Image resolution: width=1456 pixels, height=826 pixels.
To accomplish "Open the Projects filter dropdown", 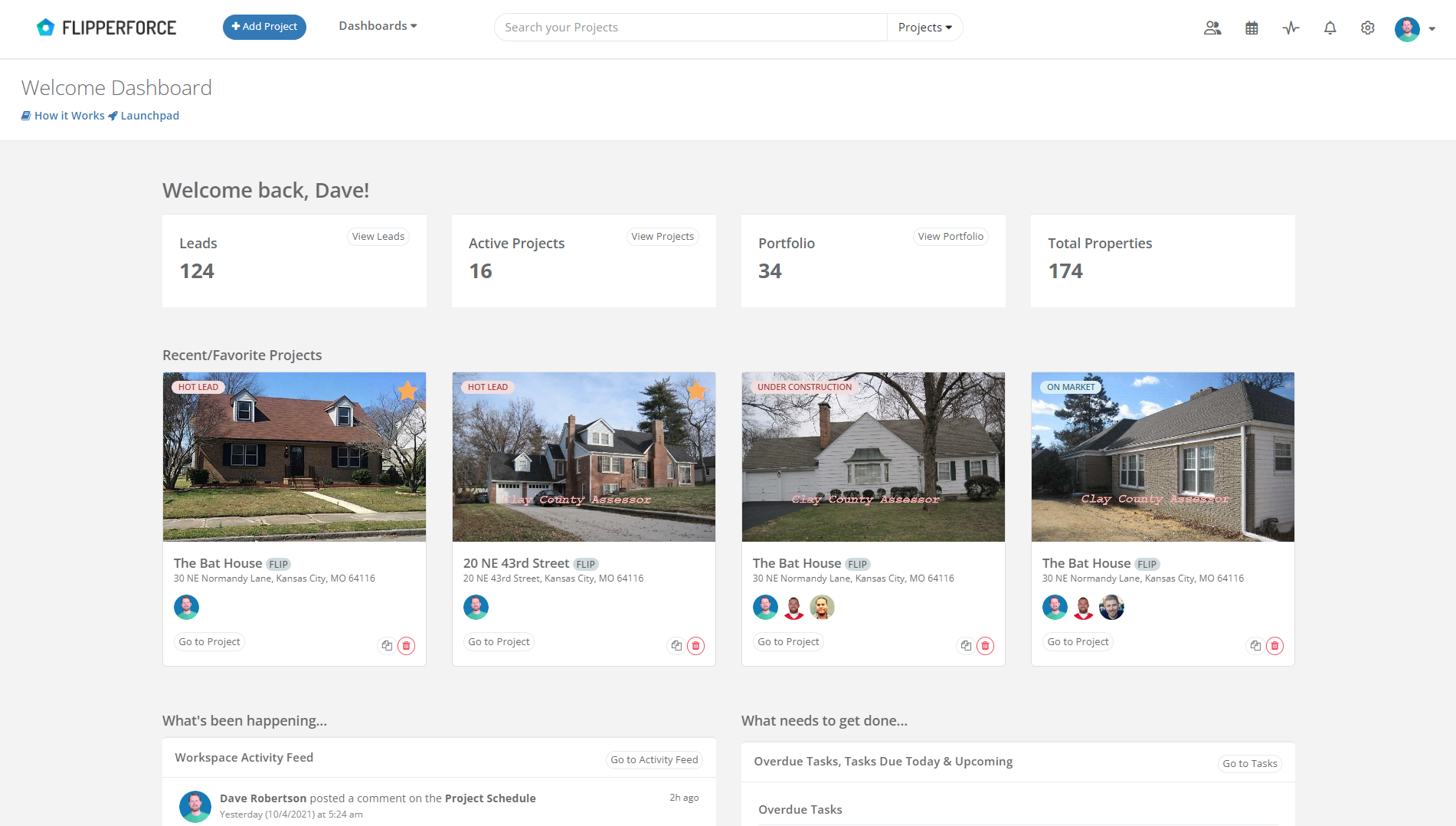I will (x=924, y=27).
